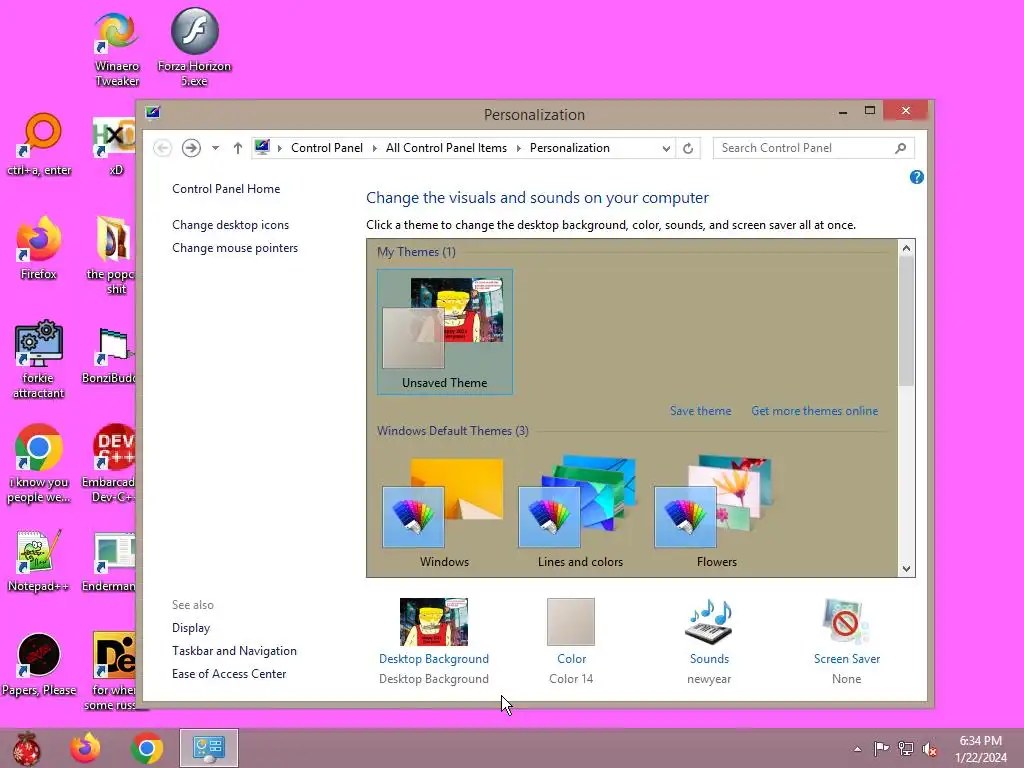The image size is (1024, 768).
Task: Expand root breadcrumb arrow before Control Panel
Action: [280, 148]
